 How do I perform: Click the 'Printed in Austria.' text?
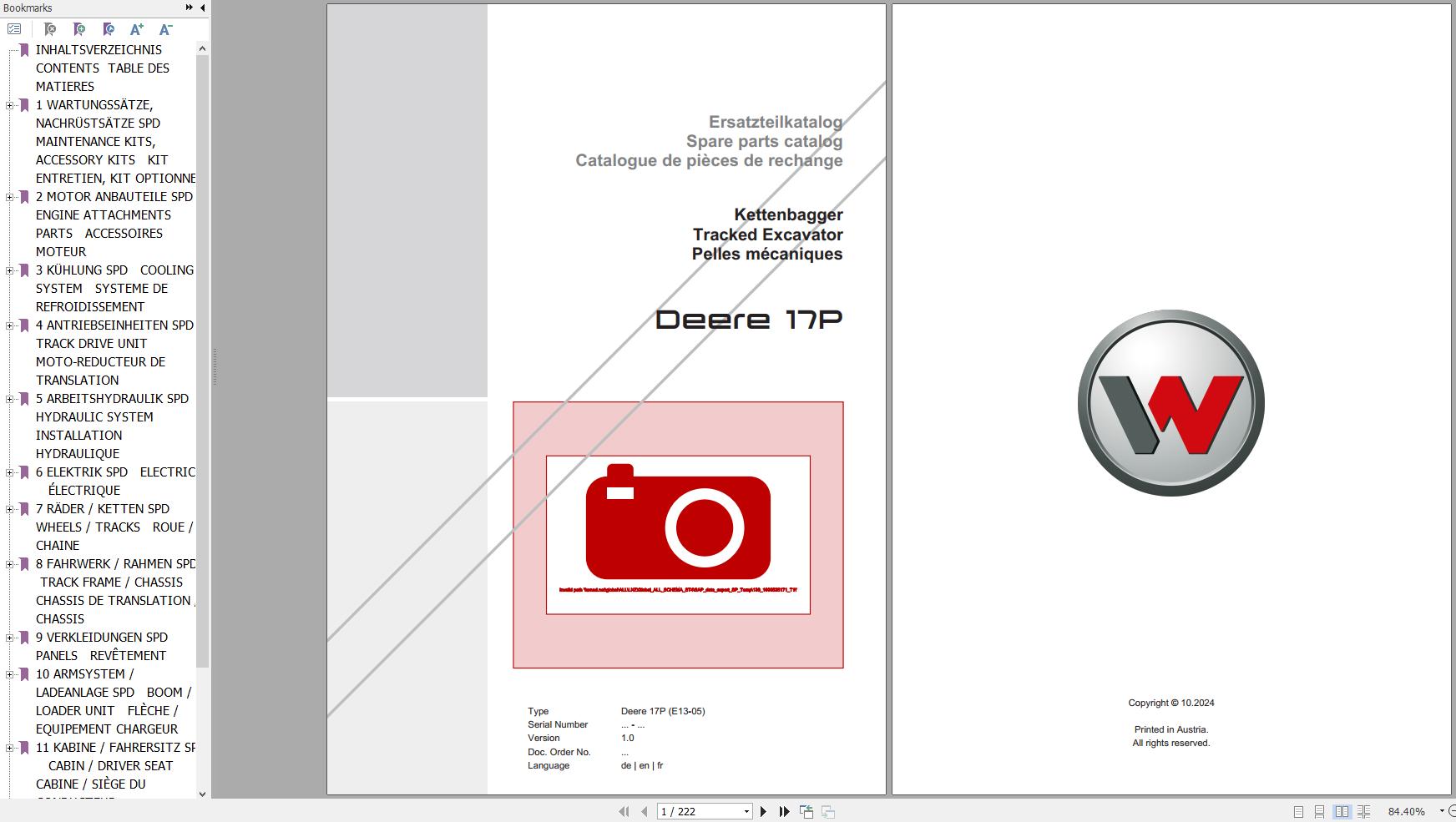1171,729
